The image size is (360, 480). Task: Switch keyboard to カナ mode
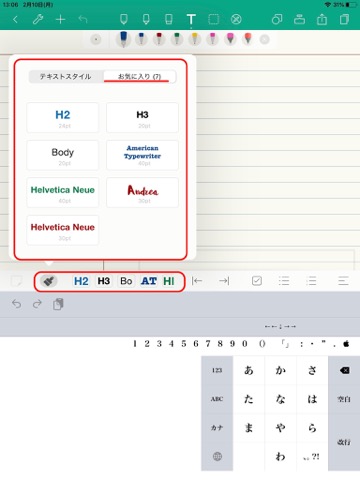[x=217, y=428]
